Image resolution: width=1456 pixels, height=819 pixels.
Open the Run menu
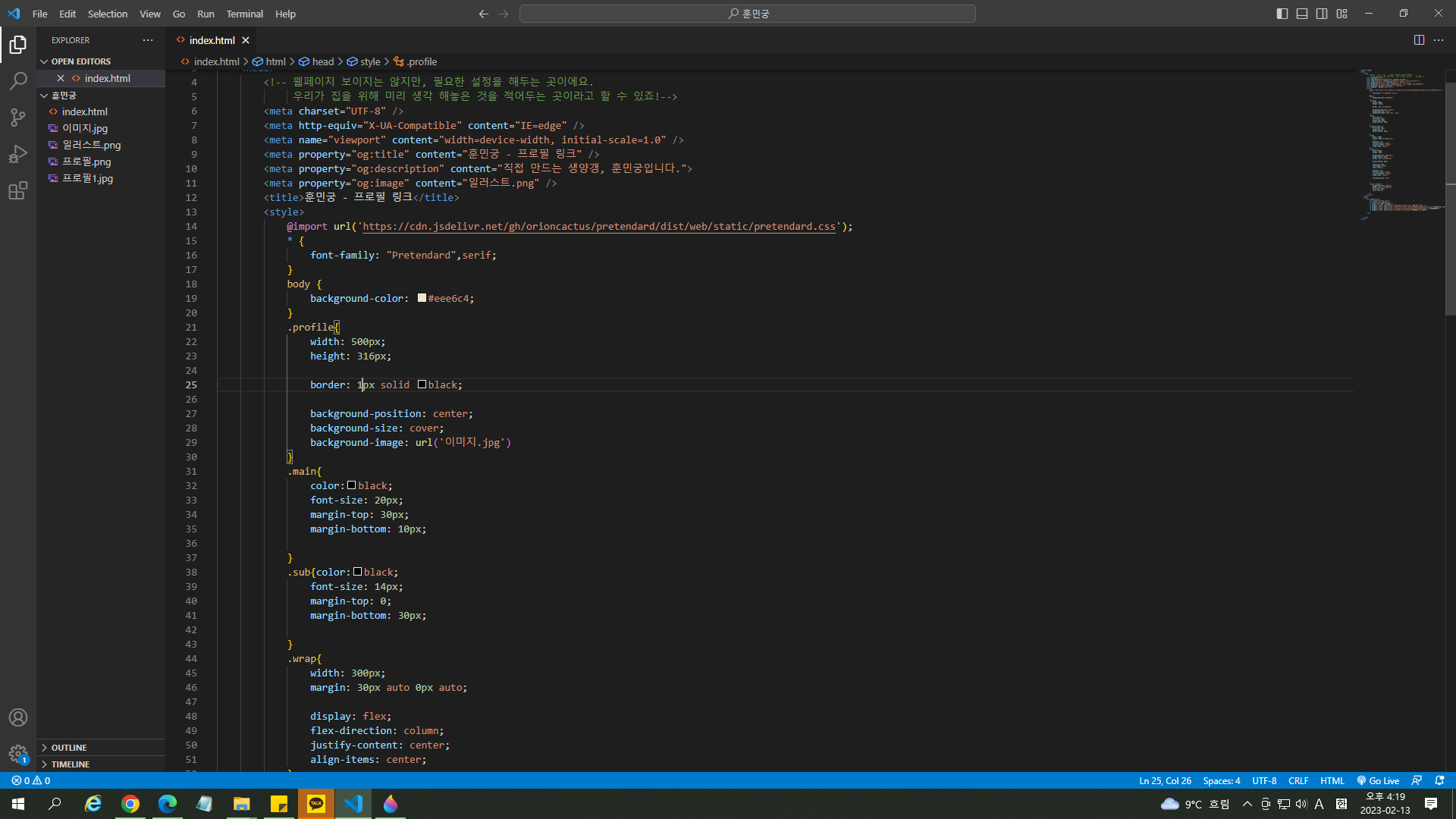(x=206, y=14)
